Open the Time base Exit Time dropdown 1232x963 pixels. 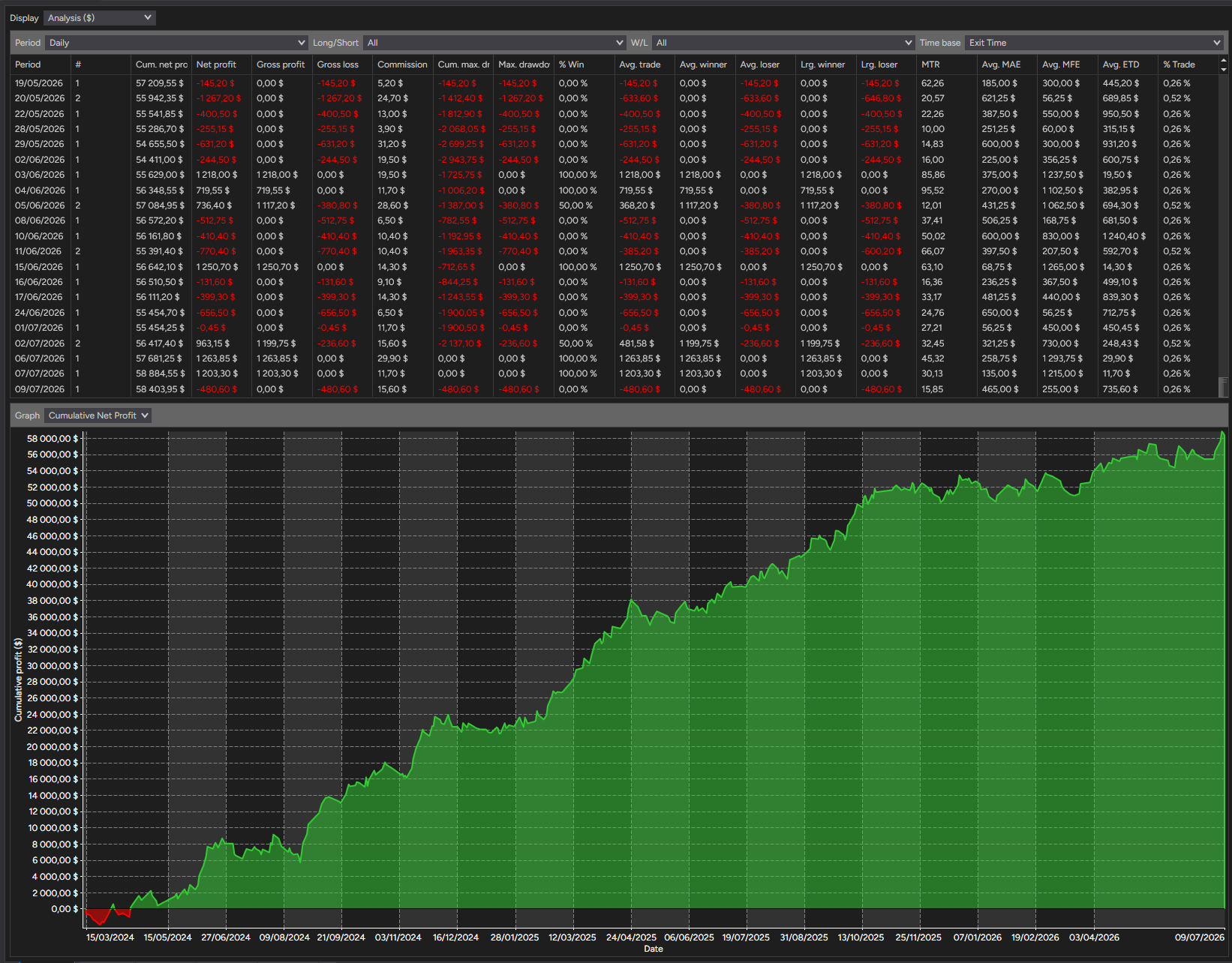(1094, 43)
